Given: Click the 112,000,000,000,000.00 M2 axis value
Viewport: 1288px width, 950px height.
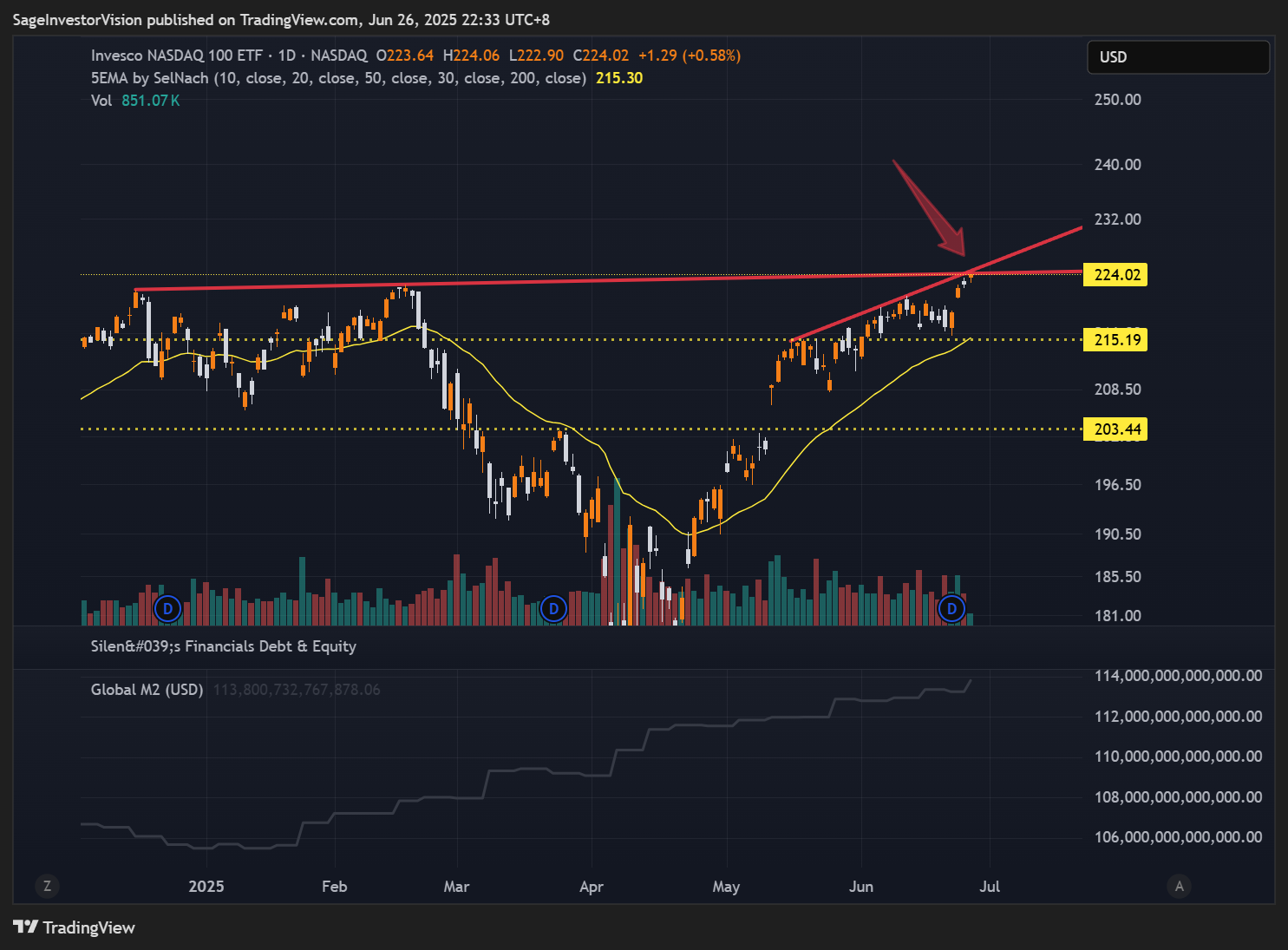Looking at the screenshot, I should point(1178,717).
